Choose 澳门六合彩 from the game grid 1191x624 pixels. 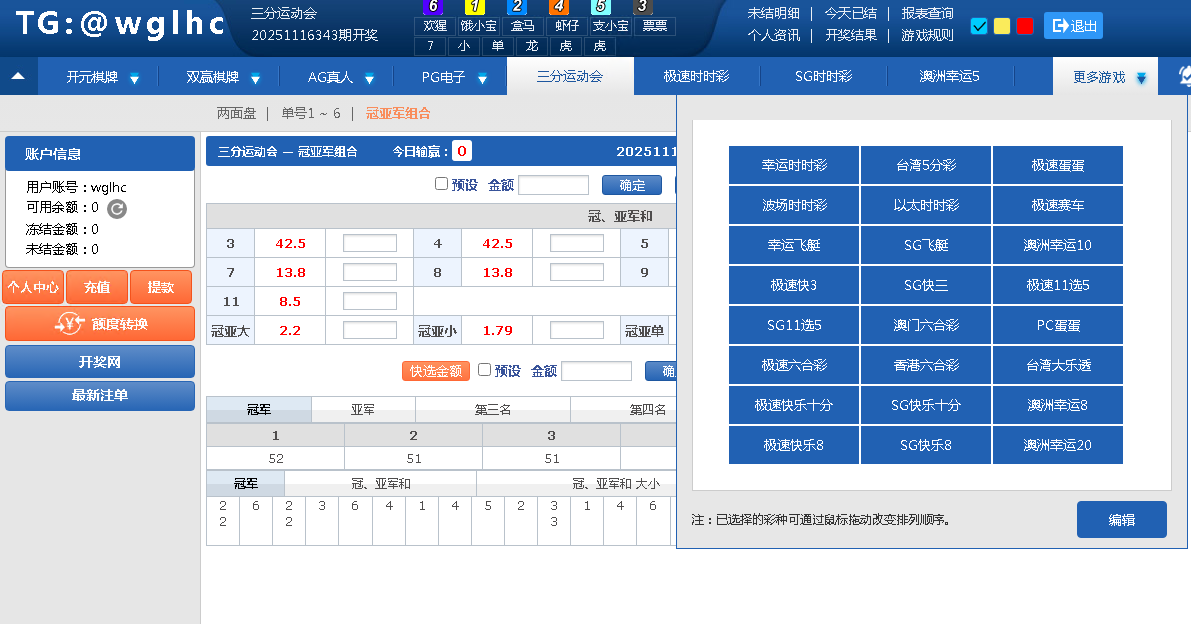926,325
